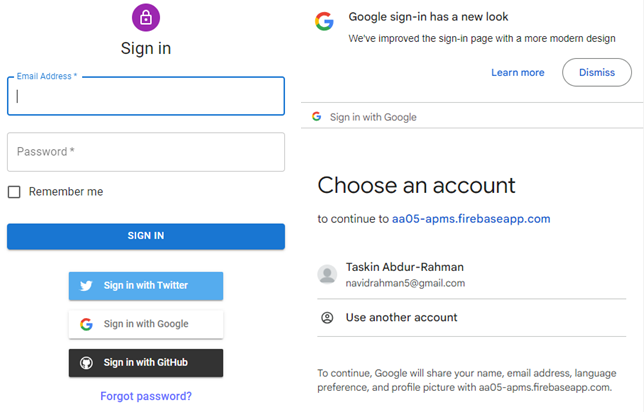Toggle the Remember me checkbox

pos(14,192)
